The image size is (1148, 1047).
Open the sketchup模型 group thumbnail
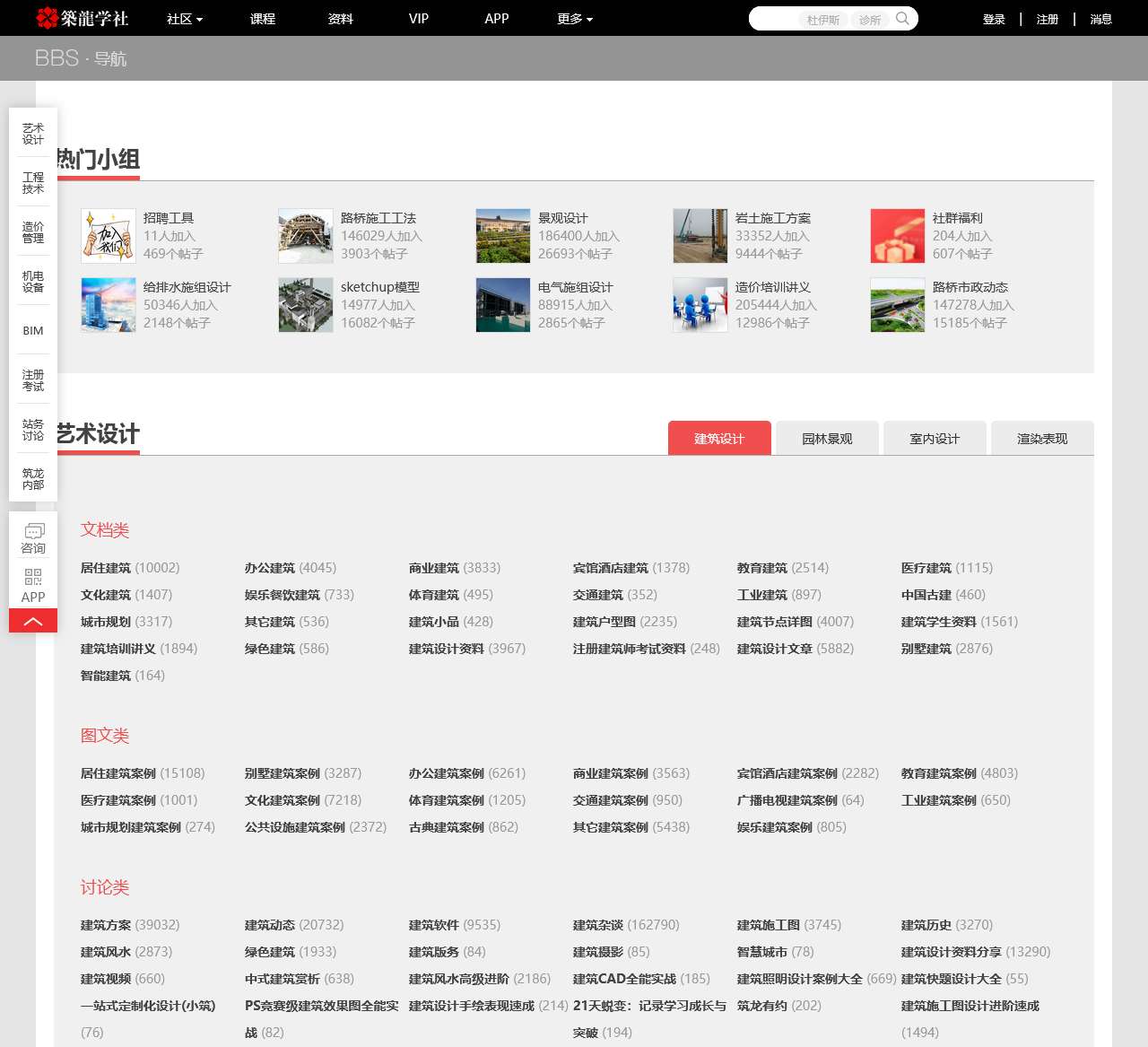pos(305,305)
